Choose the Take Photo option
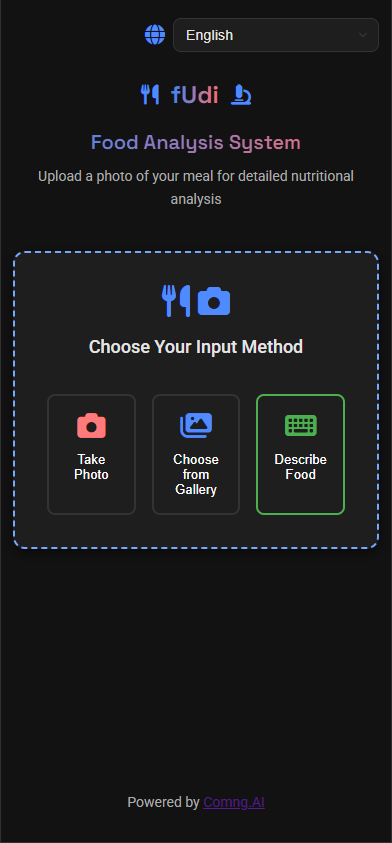Screen dimensions: 392x843 (x=91, y=454)
